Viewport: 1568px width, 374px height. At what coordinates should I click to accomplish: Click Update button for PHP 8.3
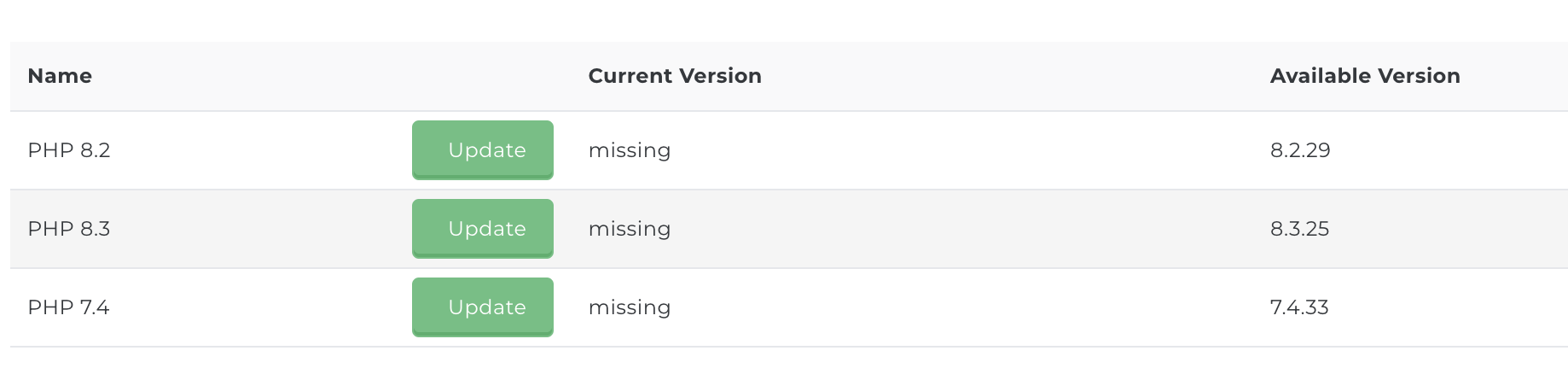[x=483, y=229]
